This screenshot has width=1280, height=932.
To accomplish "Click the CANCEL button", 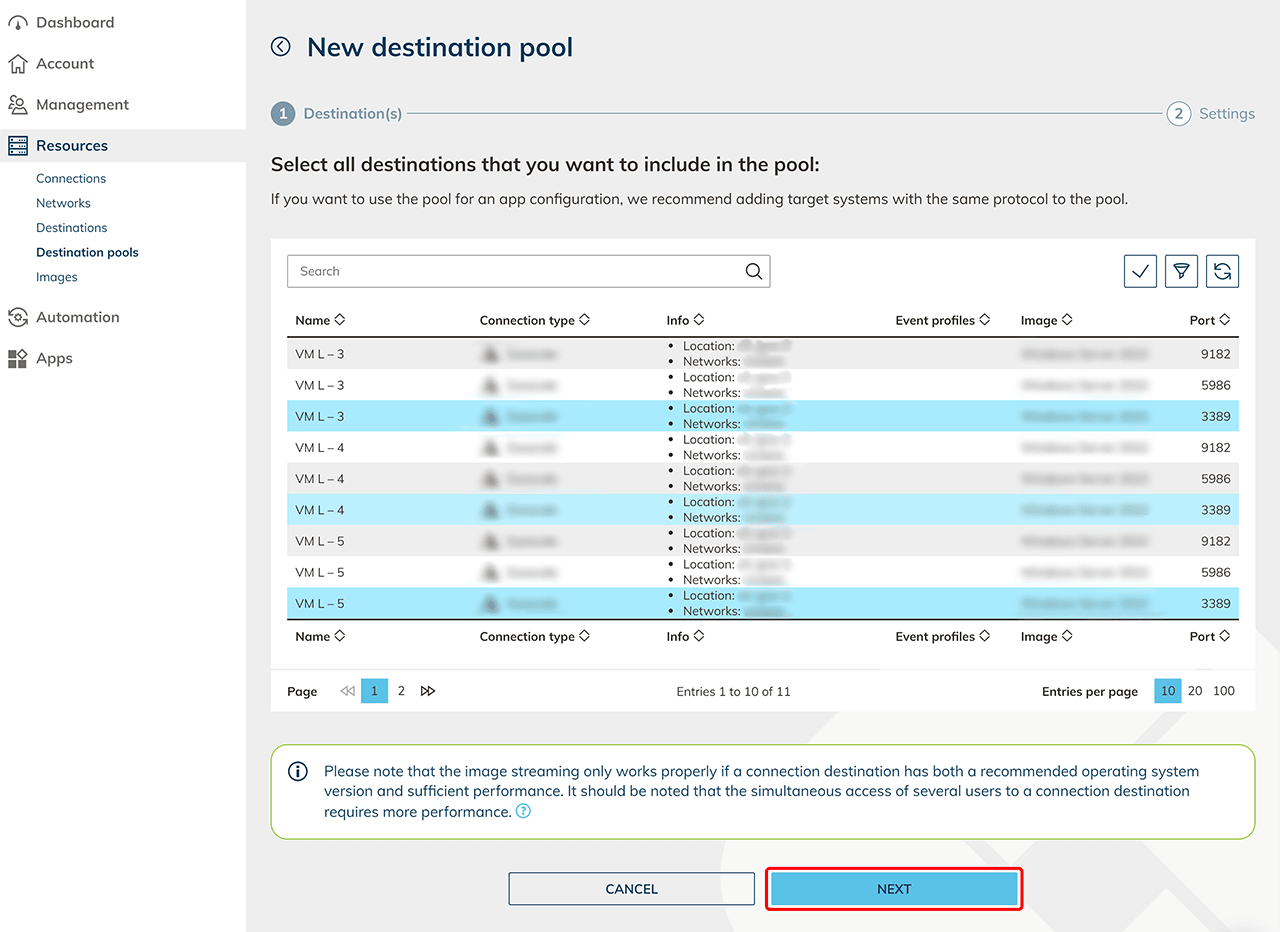I will tap(631, 889).
